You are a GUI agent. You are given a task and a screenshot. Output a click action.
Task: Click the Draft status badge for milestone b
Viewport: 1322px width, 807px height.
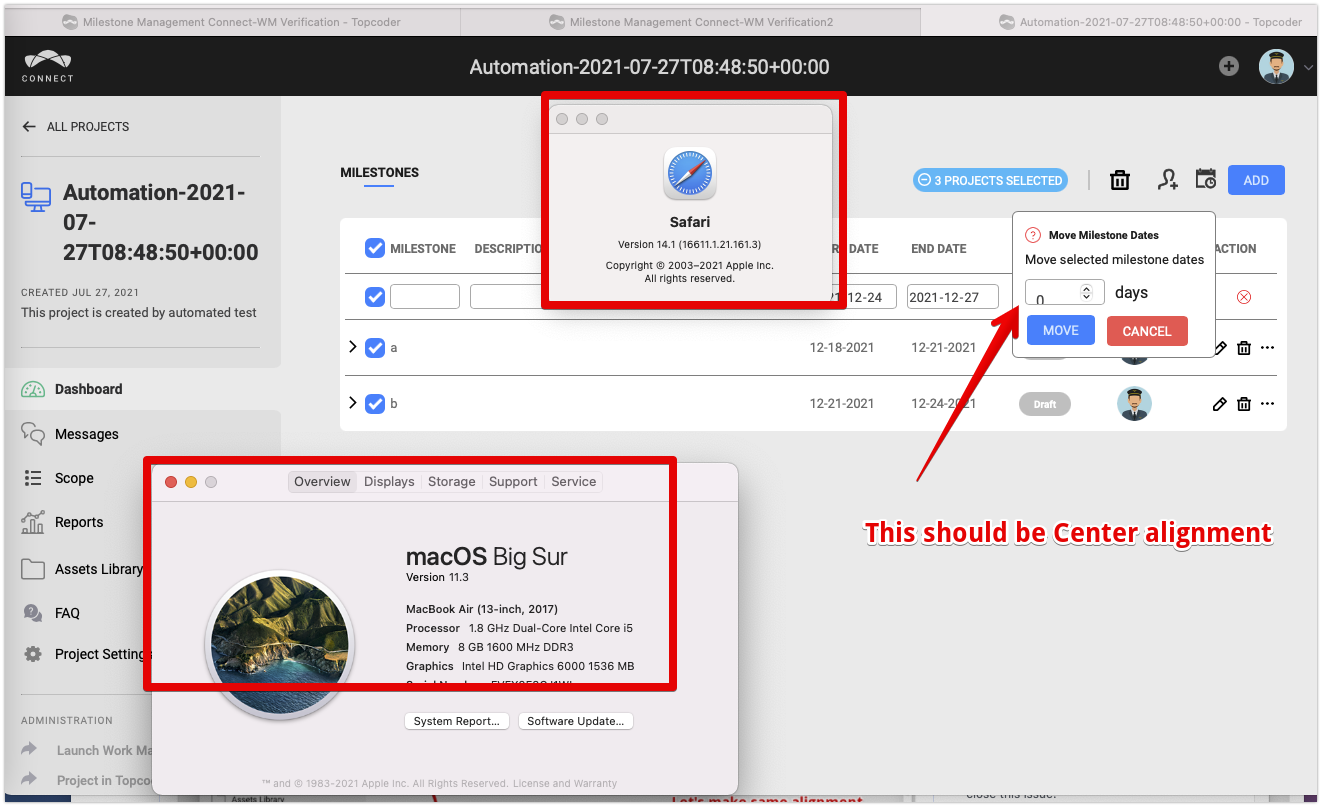pyautogui.click(x=1045, y=404)
